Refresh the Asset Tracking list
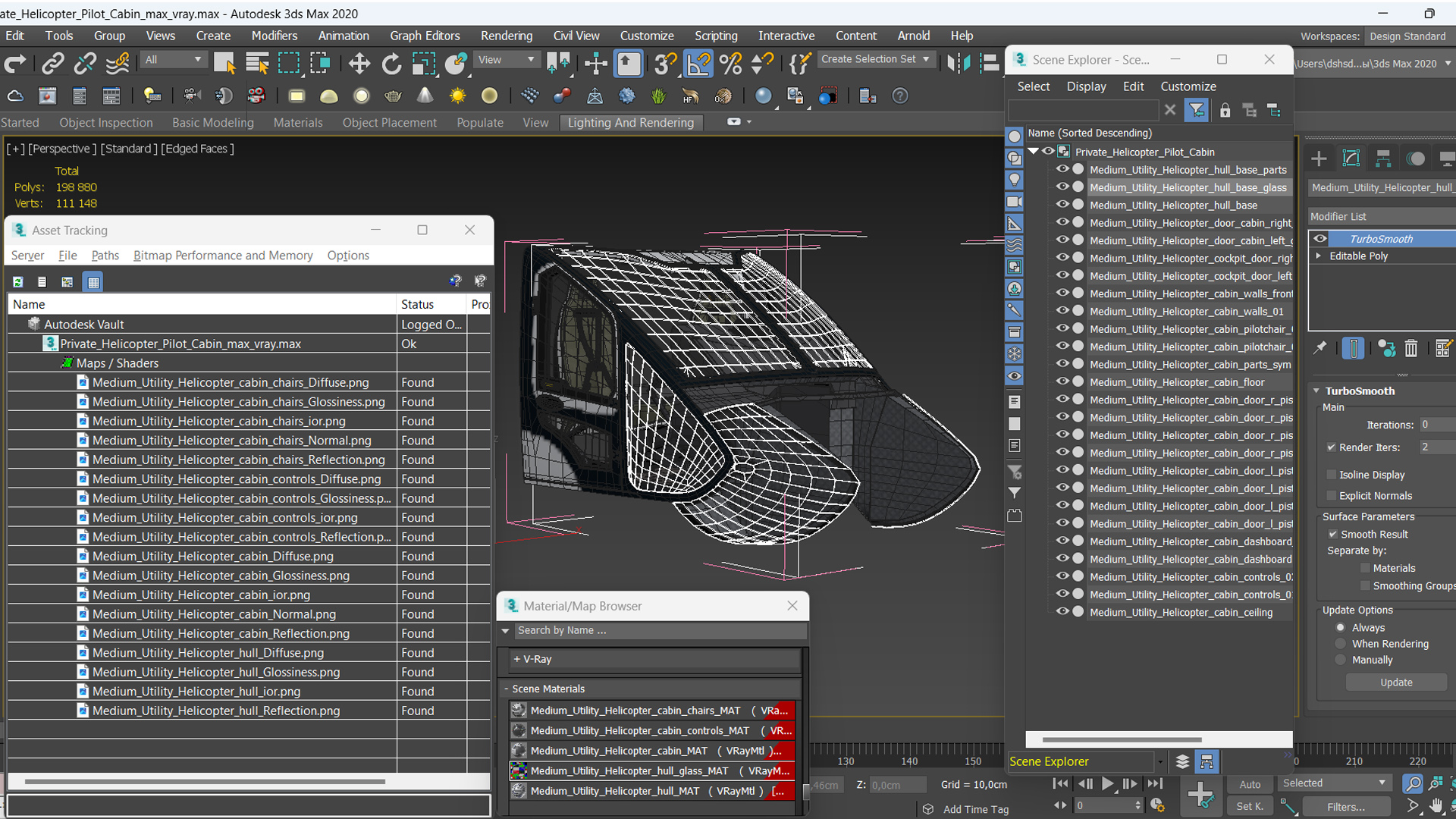This screenshot has width=1456, height=819. coord(17,281)
